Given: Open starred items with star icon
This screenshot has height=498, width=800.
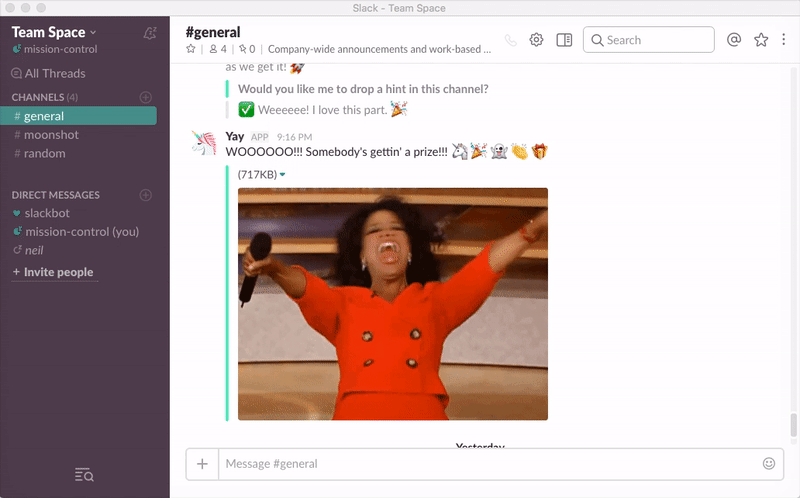Looking at the screenshot, I should coord(761,39).
